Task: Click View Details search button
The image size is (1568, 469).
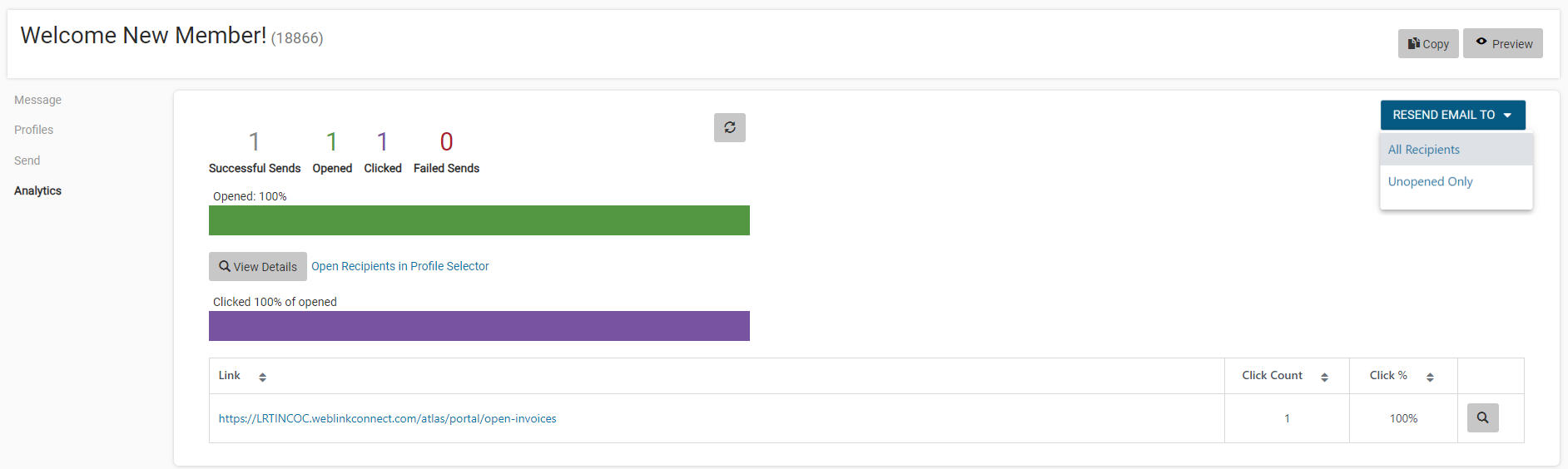Action: pyautogui.click(x=258, y=266)
